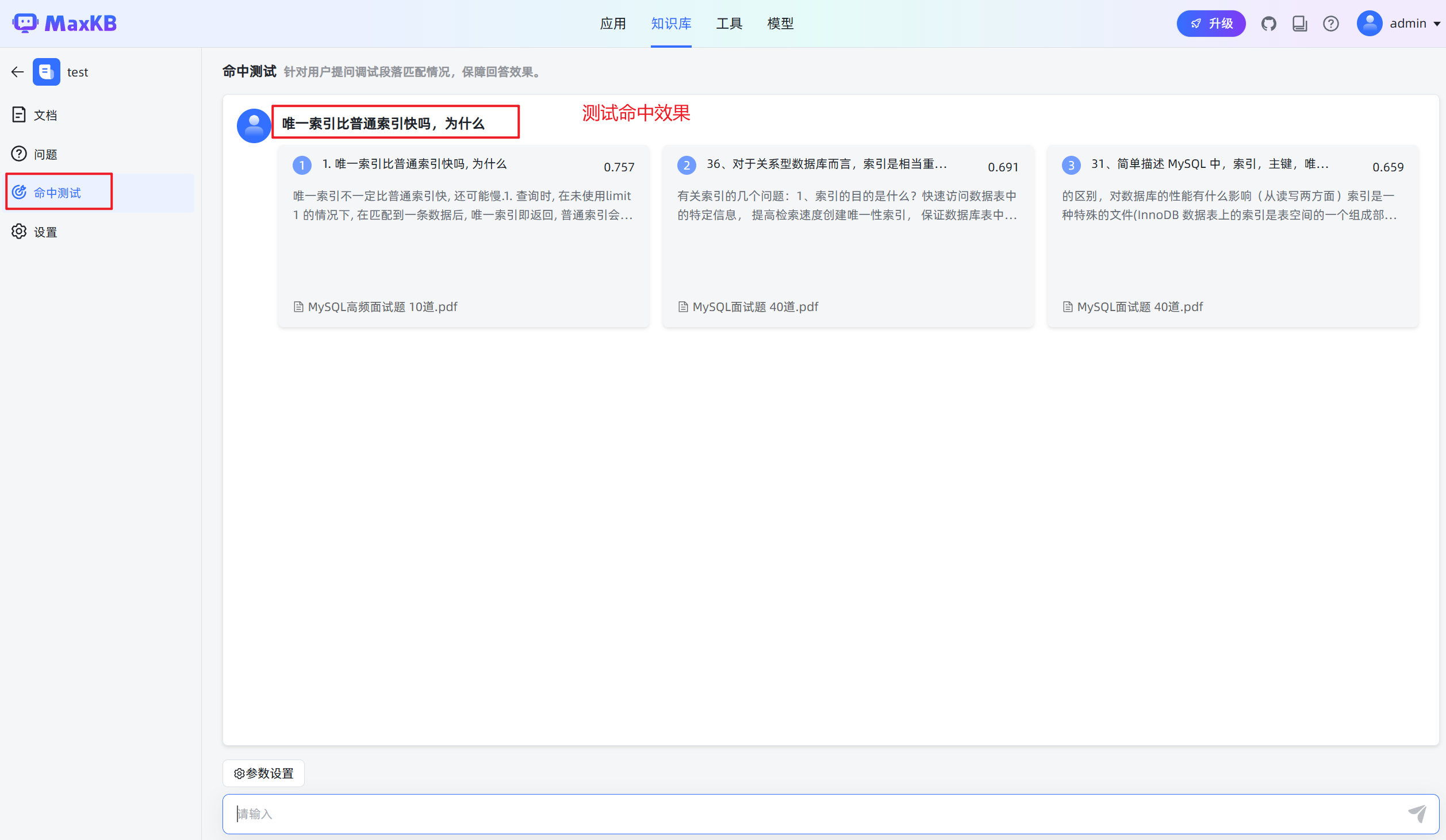Focus the 请输入 question input field

(805, 814)
